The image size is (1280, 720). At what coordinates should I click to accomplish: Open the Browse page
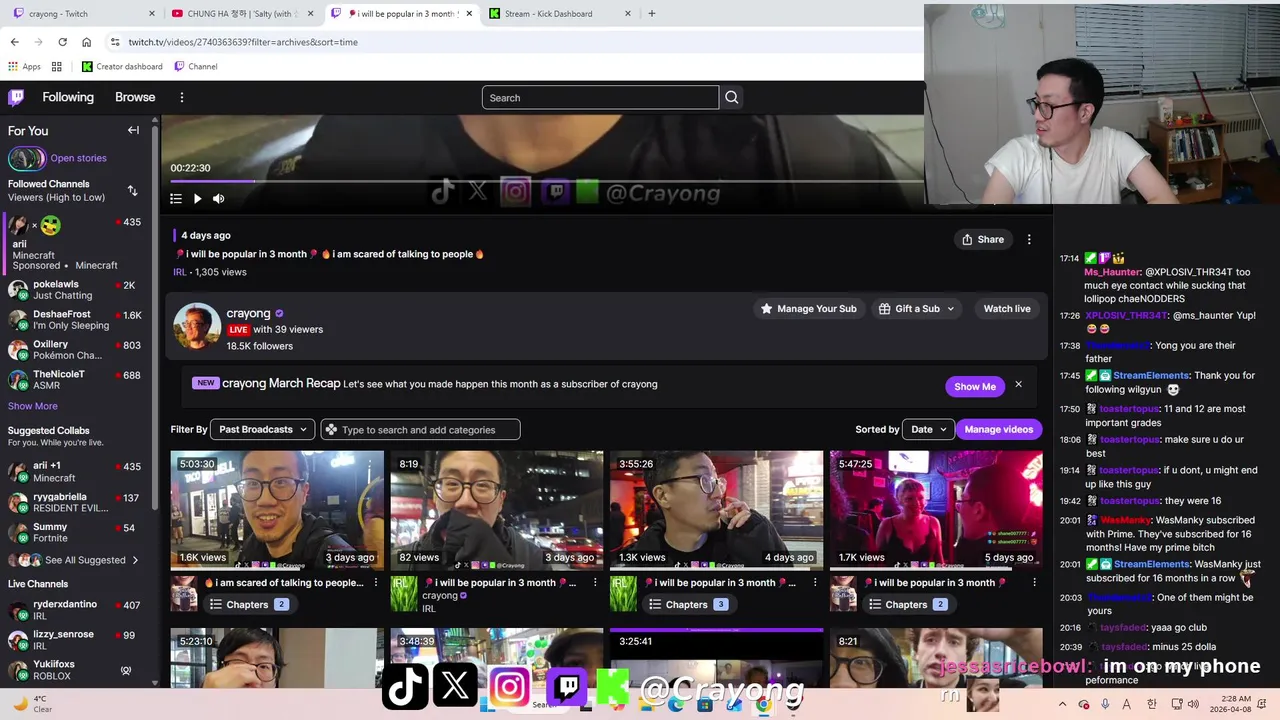135,97
